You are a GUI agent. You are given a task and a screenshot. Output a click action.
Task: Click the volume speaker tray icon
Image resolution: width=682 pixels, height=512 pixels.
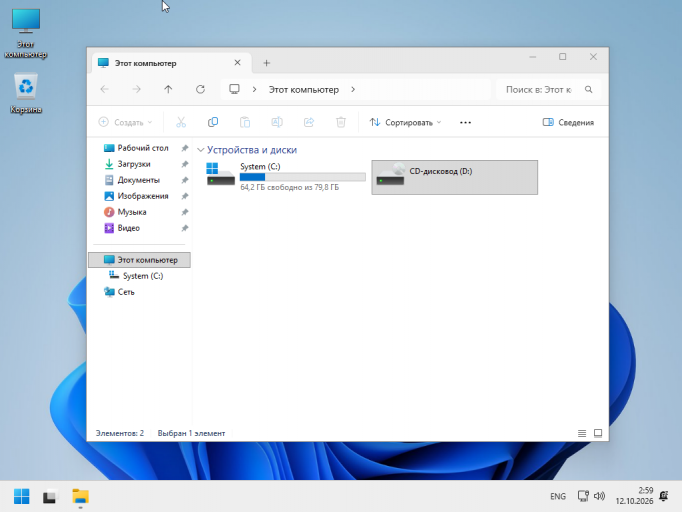[599, 496]
